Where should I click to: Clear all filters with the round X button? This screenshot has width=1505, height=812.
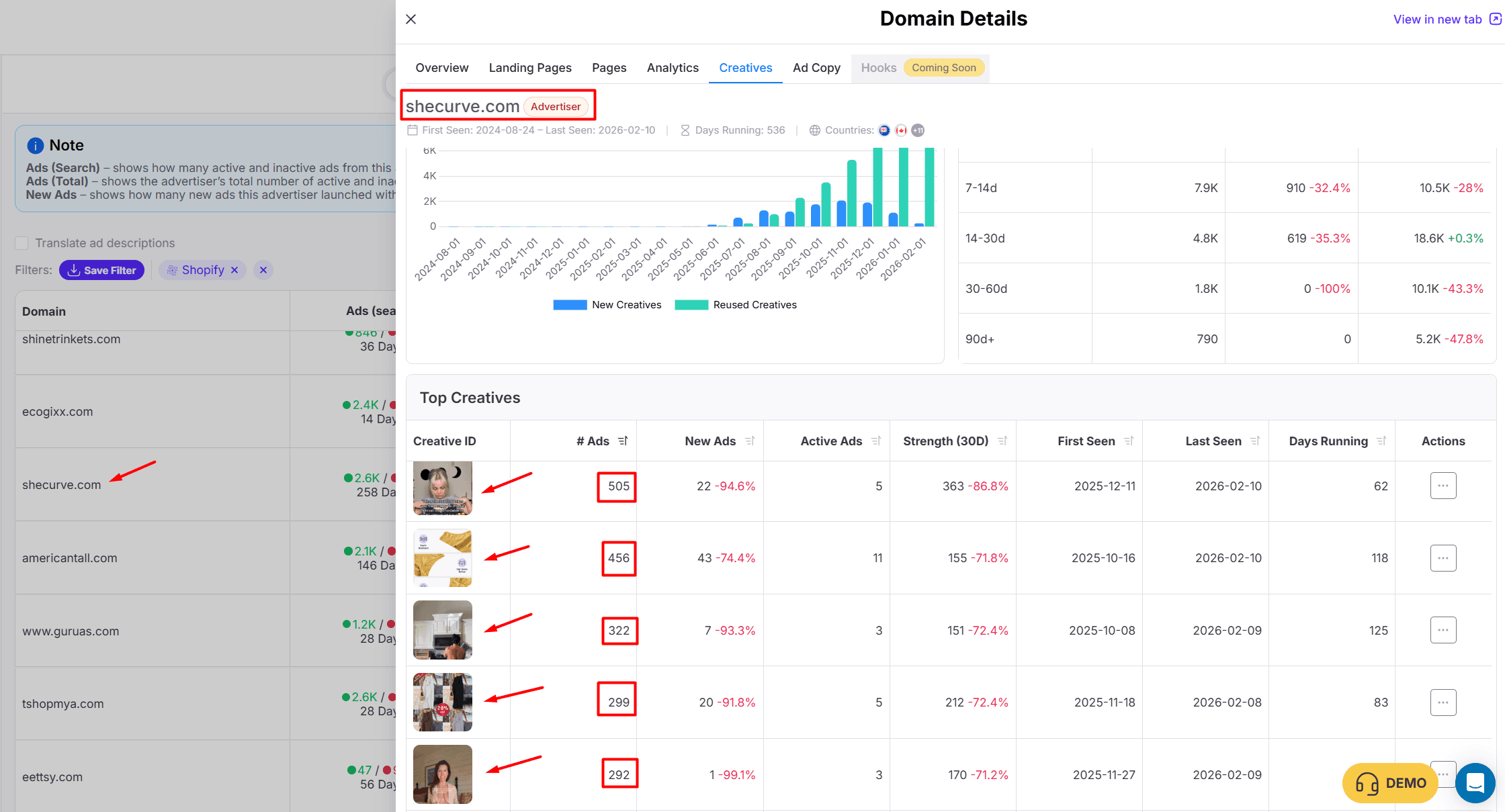tap(263, 270)
